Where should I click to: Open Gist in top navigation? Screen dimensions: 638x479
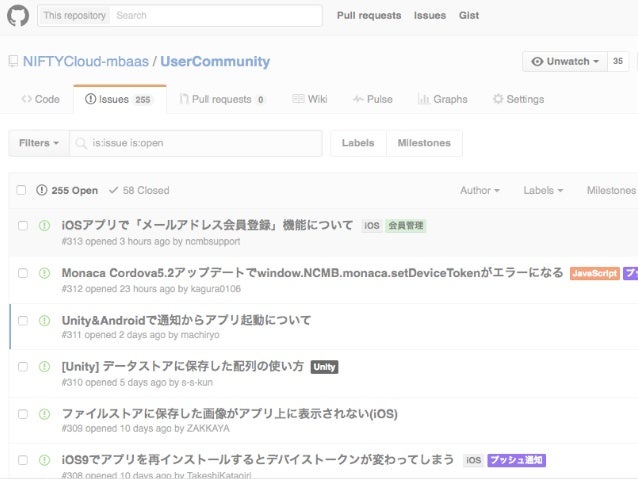point(469,15)
